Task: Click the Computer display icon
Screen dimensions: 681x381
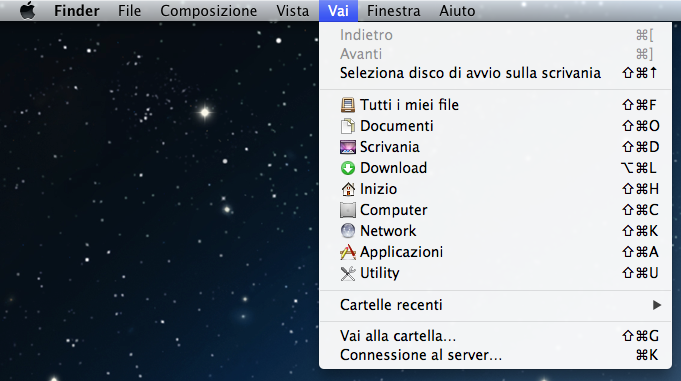Action: 347,210
